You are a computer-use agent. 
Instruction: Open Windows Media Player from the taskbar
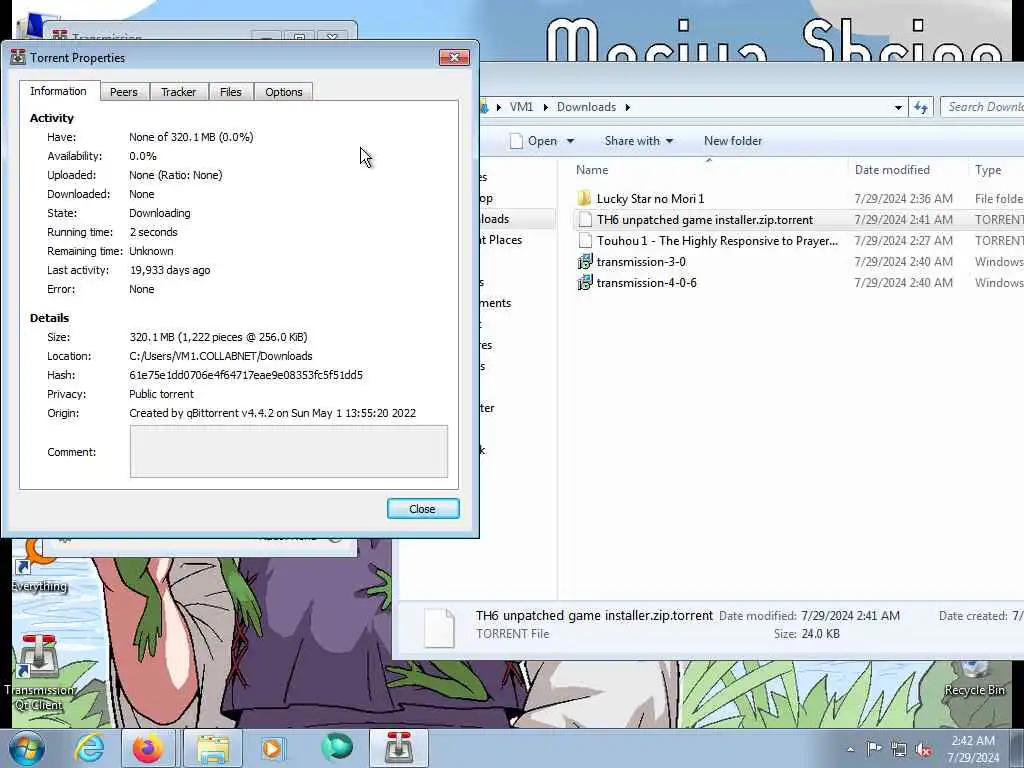(274, 748)
